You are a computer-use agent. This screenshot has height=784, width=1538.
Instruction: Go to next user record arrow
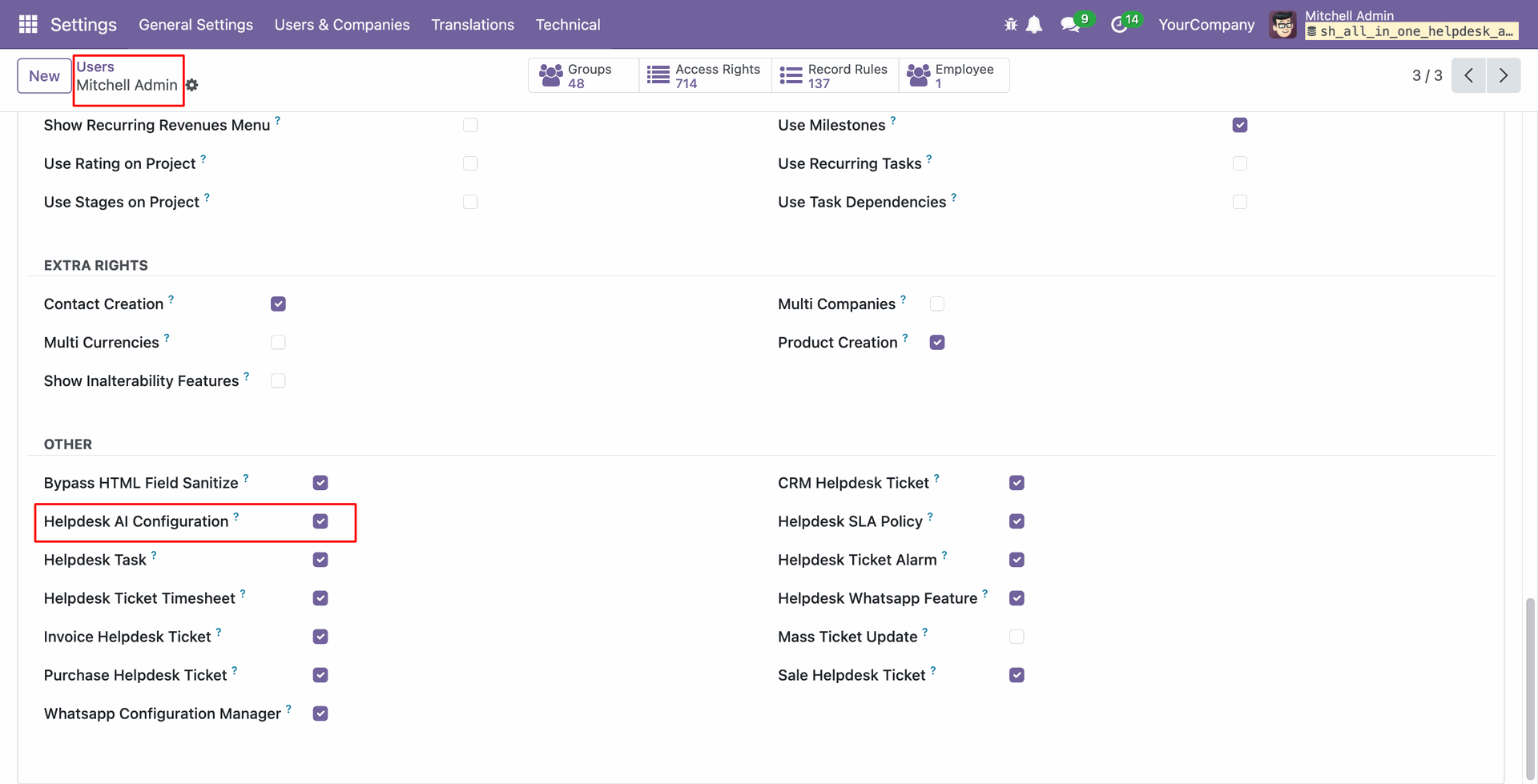point(1504,75)
